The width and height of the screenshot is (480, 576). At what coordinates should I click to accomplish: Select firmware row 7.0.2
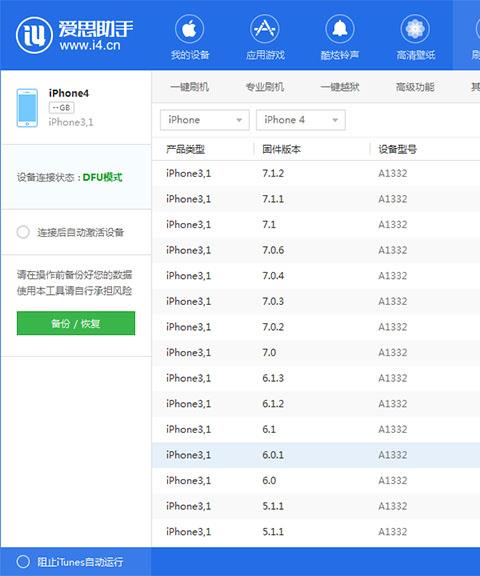[x=316, y=327]
